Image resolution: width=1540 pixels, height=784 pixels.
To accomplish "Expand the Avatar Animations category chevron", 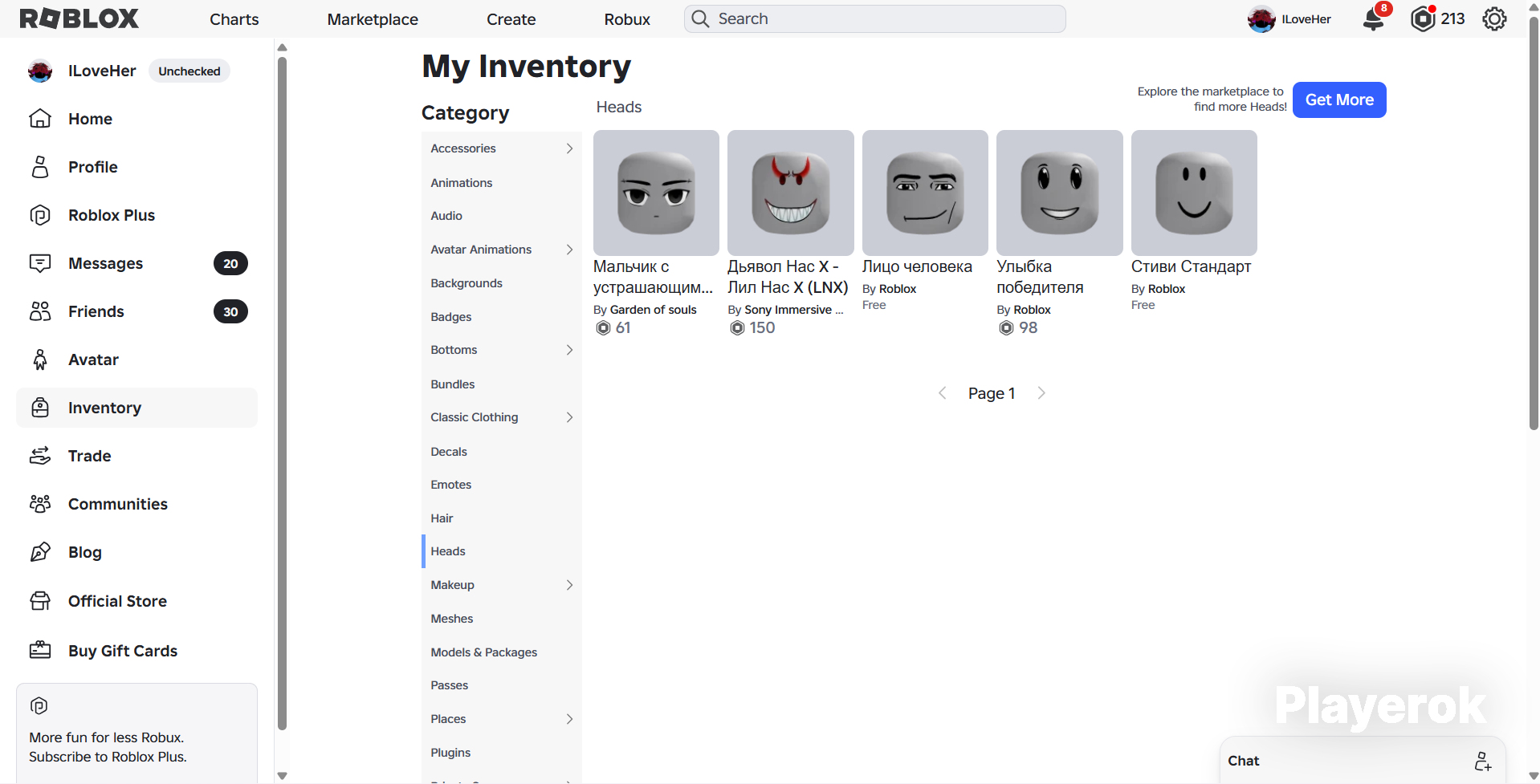I will tap(569, 250).
